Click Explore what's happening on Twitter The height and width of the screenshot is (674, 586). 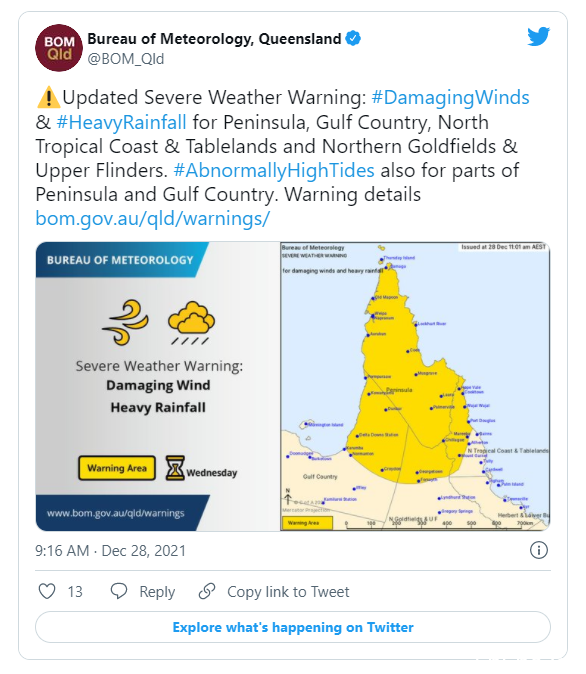pyautogui.click(x=293, y=627)
